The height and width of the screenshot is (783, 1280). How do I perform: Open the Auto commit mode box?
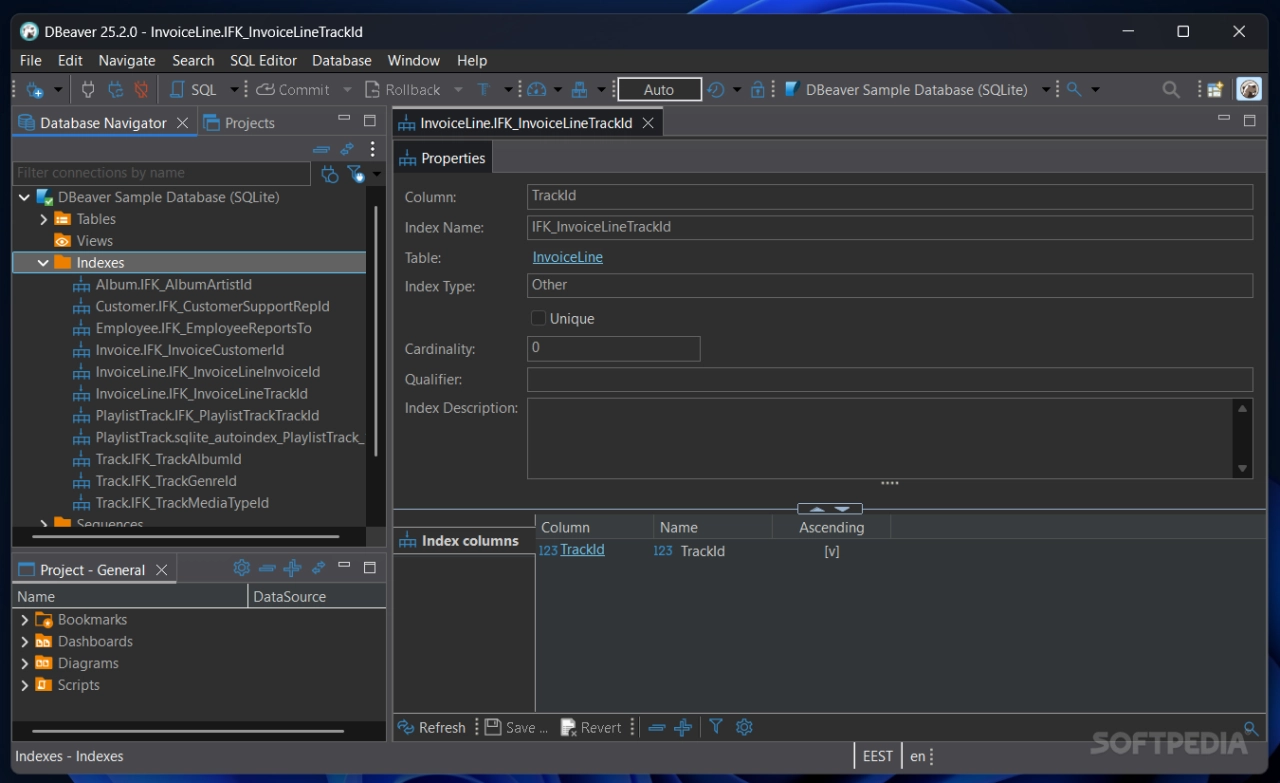(x=659, y=90)
